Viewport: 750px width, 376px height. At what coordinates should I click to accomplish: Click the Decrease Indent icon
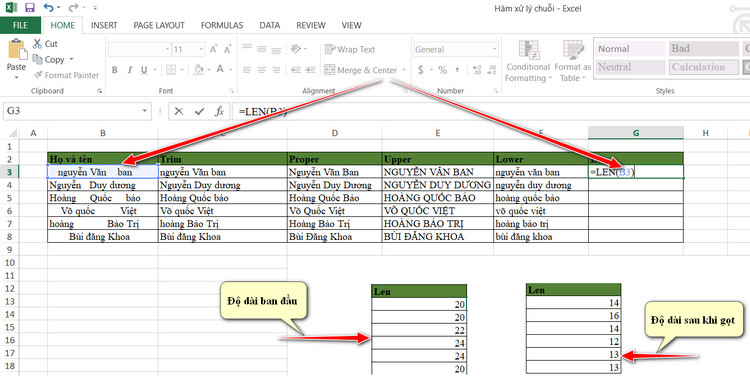296,70
